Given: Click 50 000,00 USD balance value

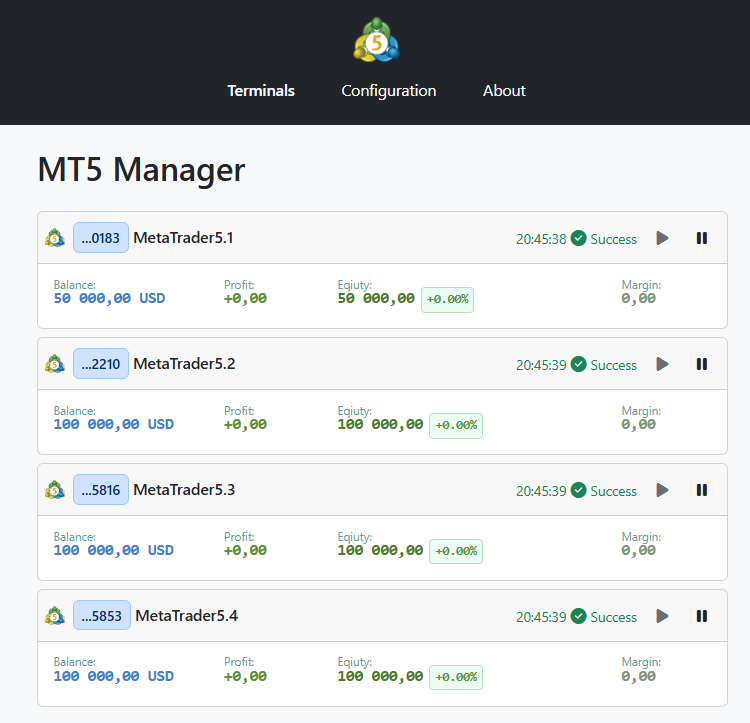Looking at the screenshot, I should coord(110,298).
